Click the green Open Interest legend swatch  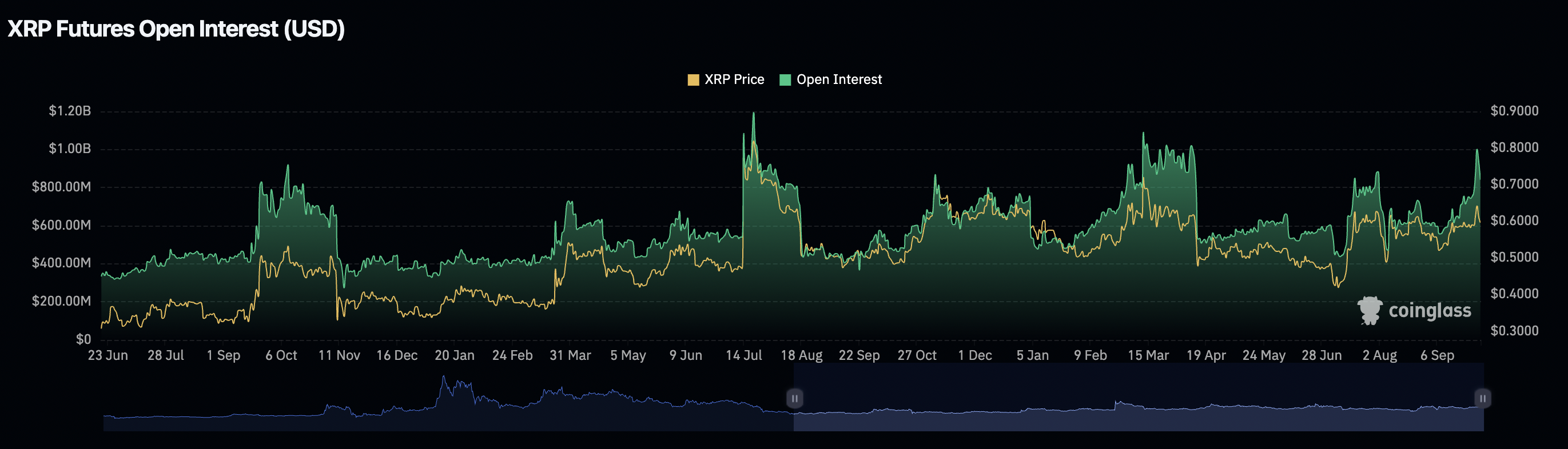785,80
